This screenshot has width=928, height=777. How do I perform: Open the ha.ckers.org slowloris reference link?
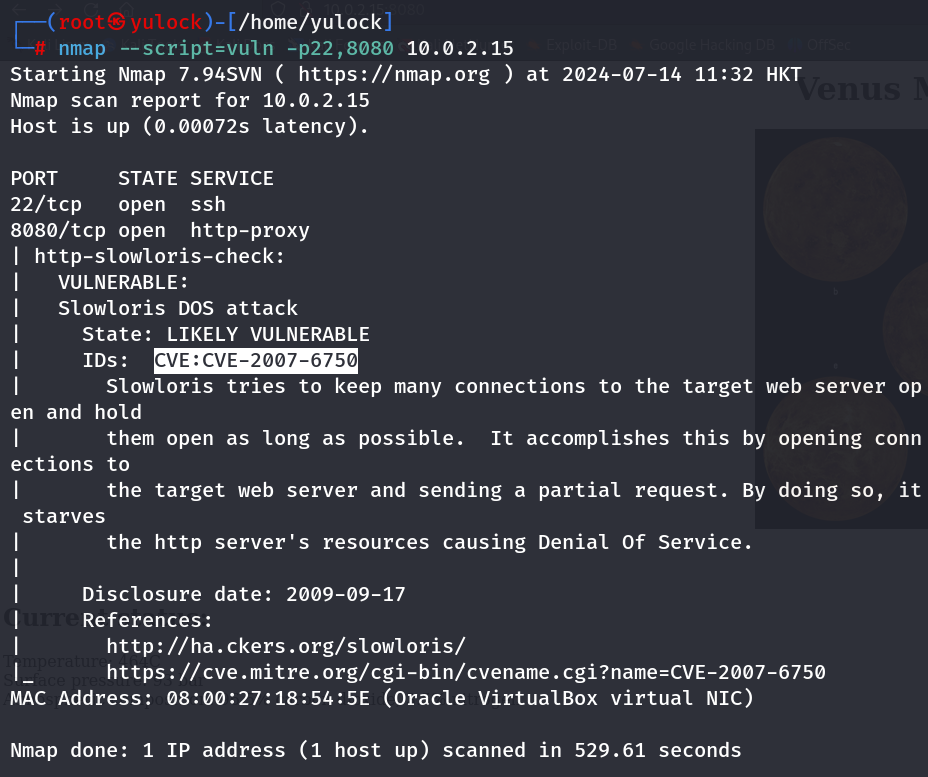(x=286, y=646)
